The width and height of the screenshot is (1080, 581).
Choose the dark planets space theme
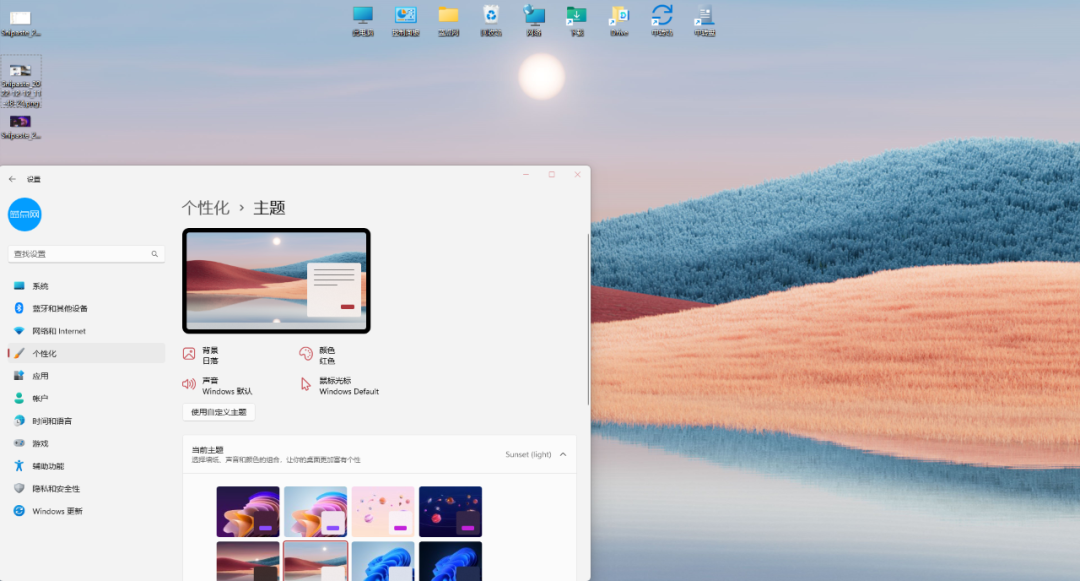[x=450, y=511]
